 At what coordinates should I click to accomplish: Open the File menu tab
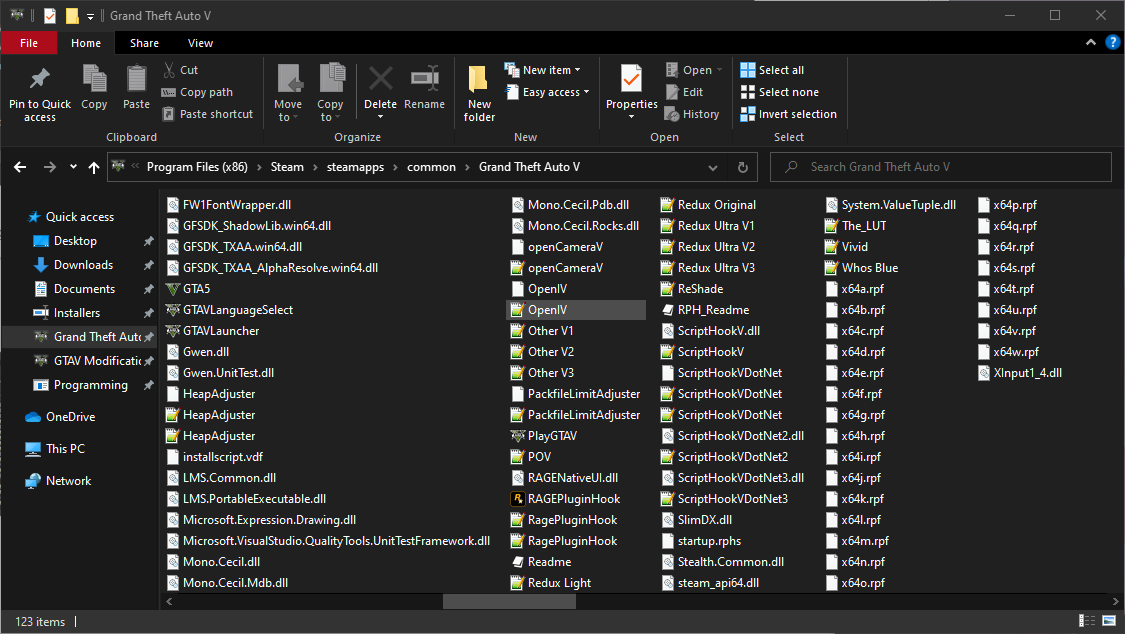(29, 43)
